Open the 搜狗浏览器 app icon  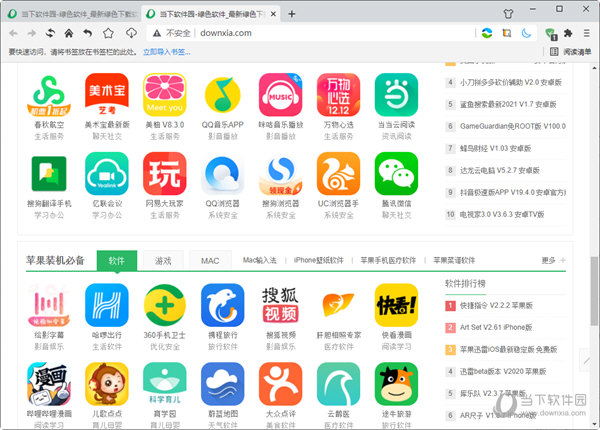tap(280, 174)
